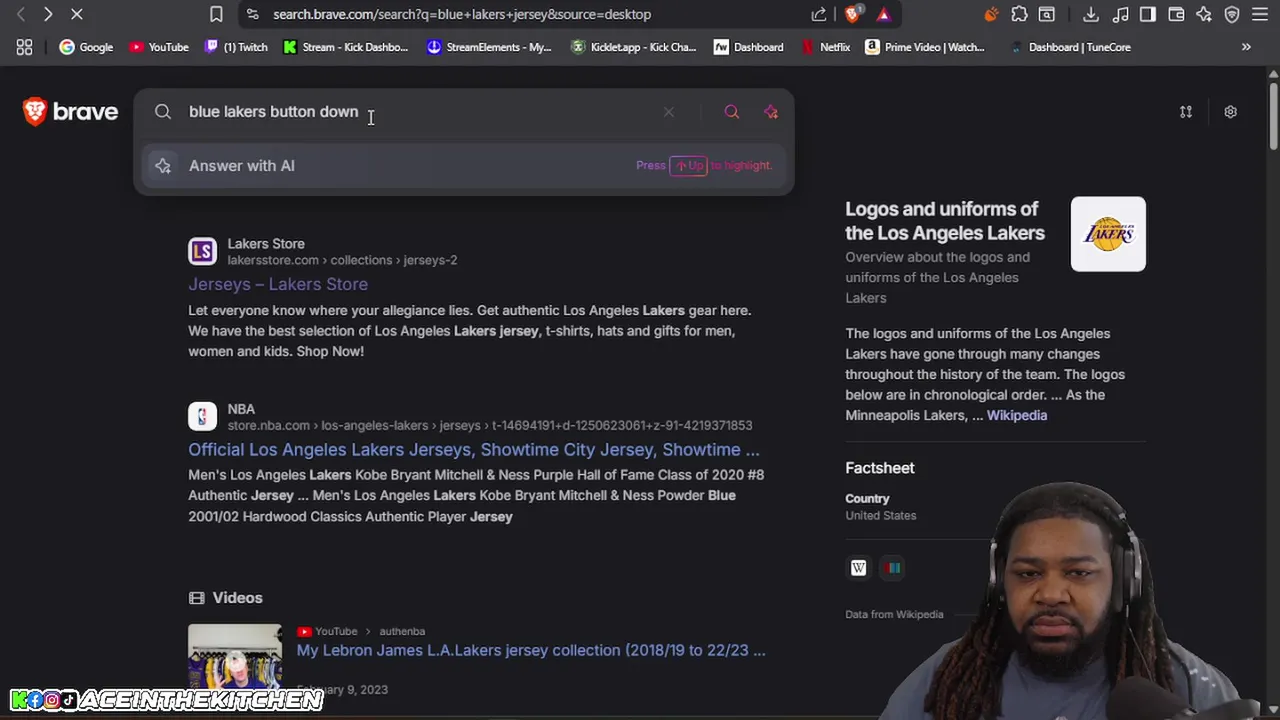Open the apps grid in bookmarks bar
The image size is (1280, 720).
click(x=24, y=47)
